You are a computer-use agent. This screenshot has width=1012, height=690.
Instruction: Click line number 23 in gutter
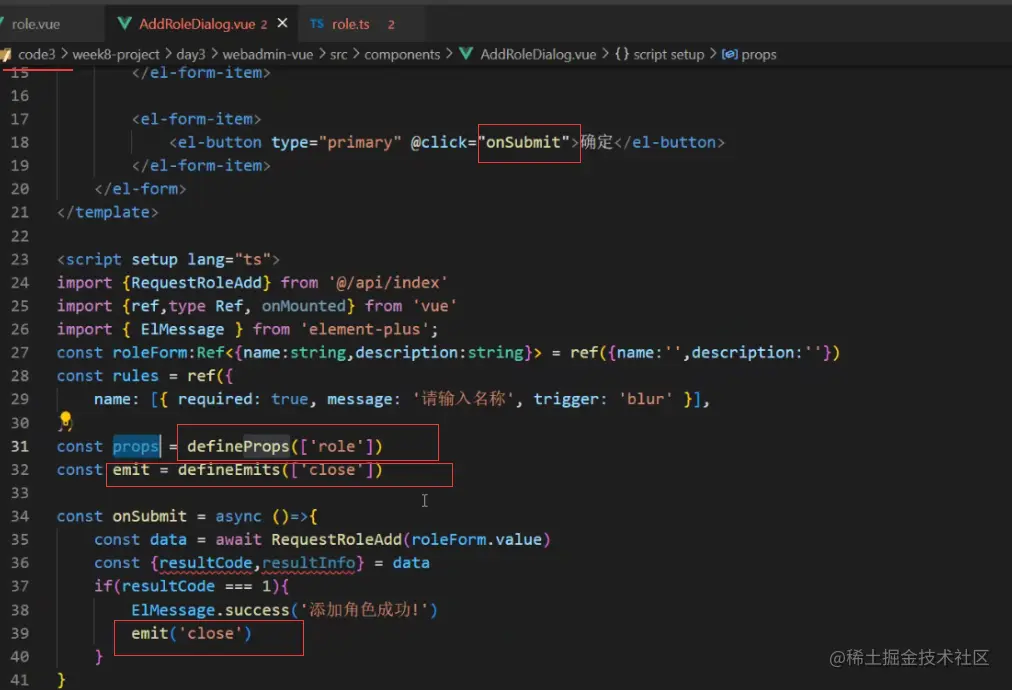(x=19, y=259)
